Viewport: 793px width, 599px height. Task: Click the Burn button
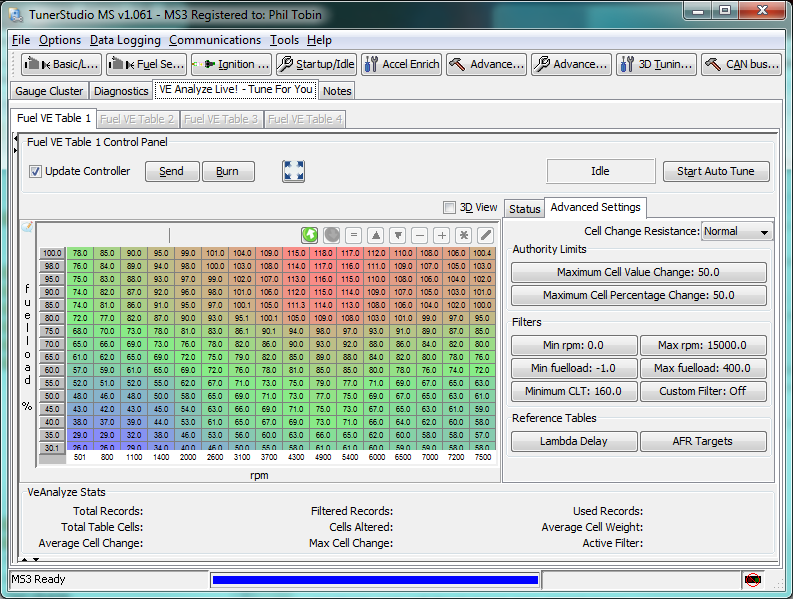228,171
